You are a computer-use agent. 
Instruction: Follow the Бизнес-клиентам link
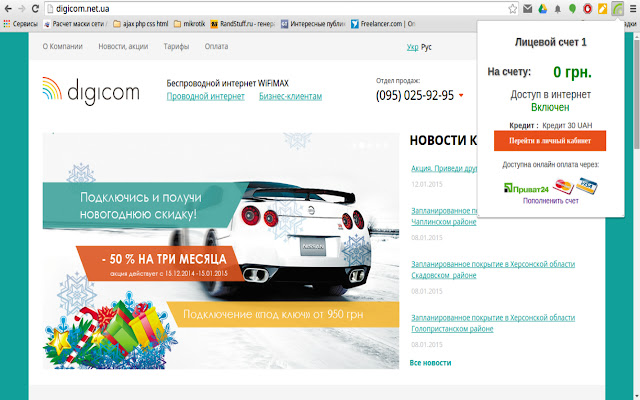point(290,96)
